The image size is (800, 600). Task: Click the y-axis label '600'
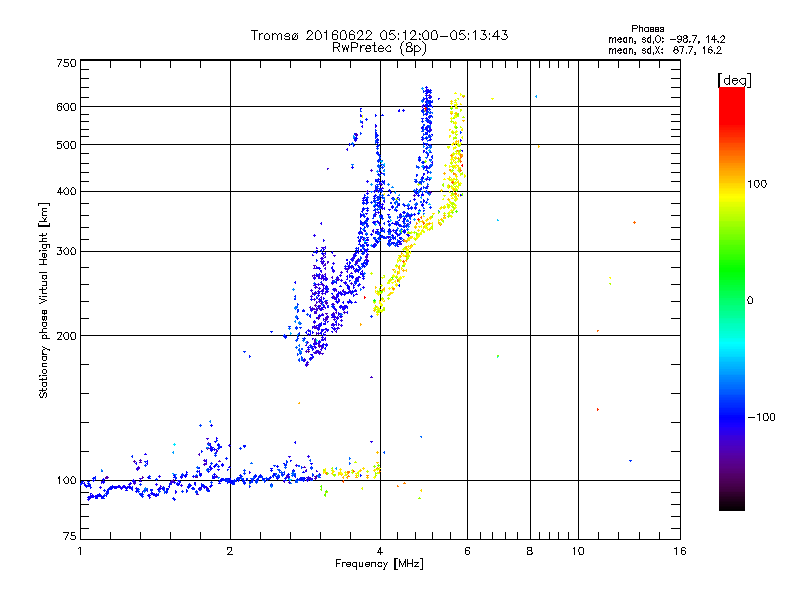tap(66, 107)
